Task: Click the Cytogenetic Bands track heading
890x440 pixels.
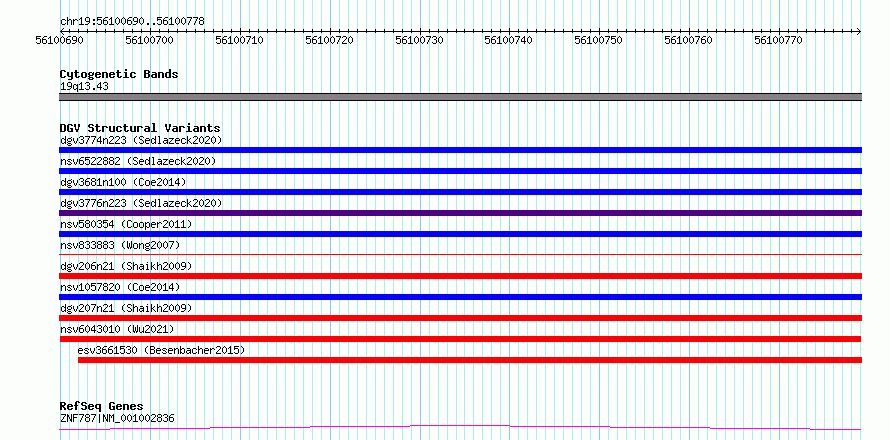Action: point(119,74)
